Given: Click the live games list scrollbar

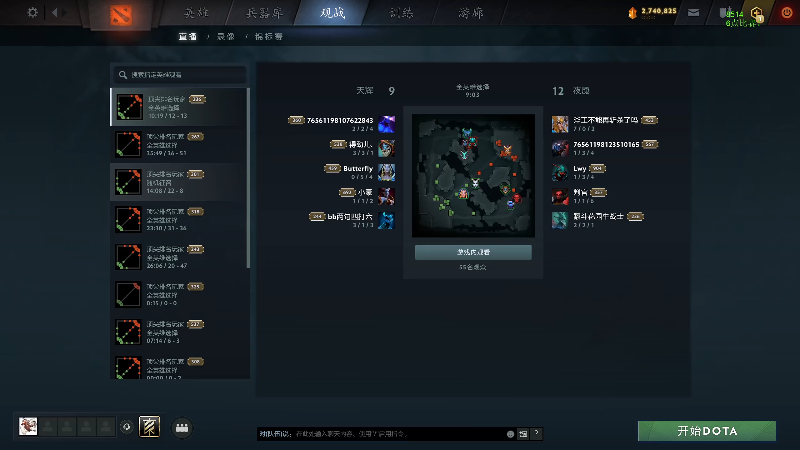Looking at the screenshot, I should [x=248, y=178].
